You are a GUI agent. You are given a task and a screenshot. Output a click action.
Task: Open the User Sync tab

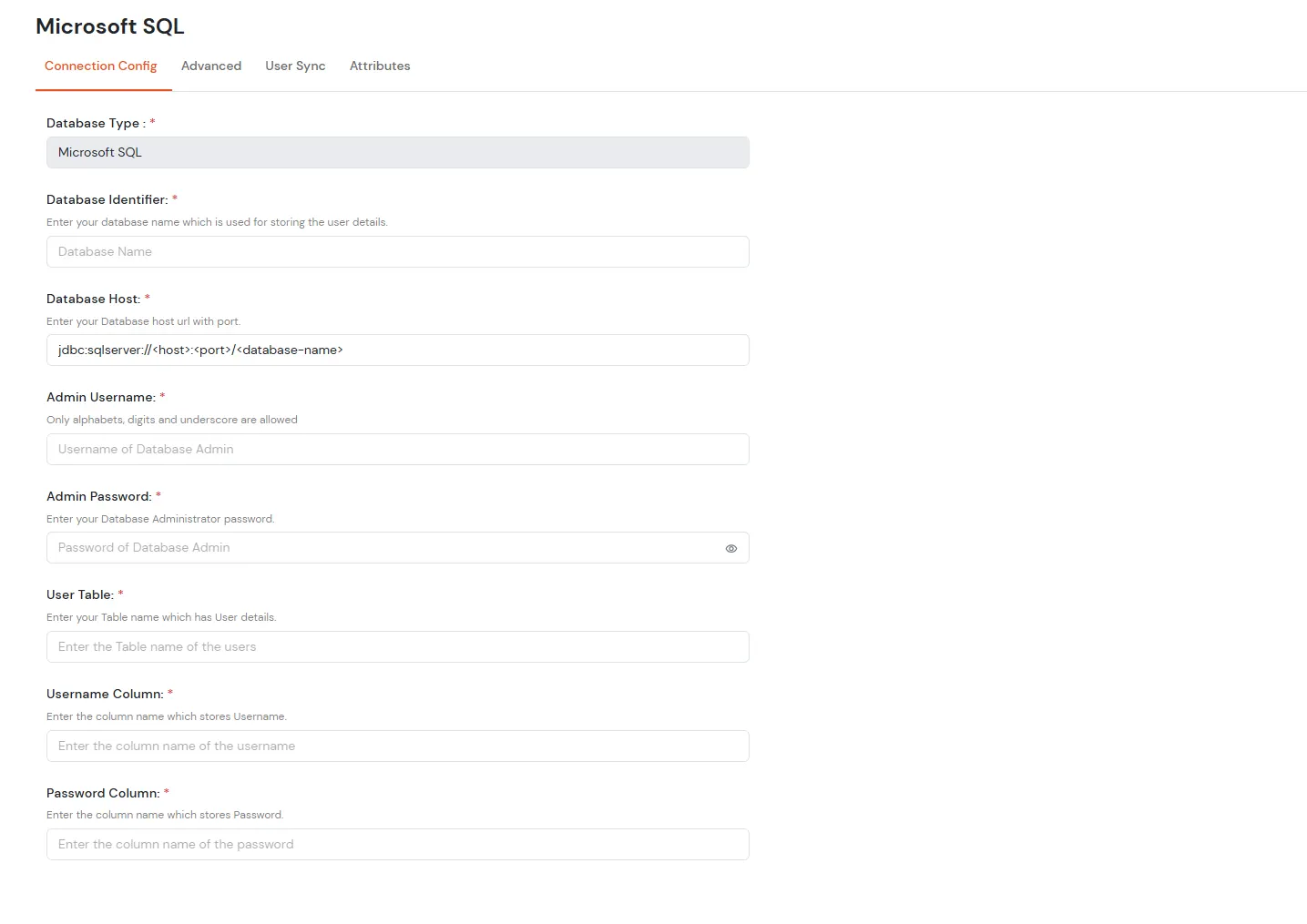295,66
